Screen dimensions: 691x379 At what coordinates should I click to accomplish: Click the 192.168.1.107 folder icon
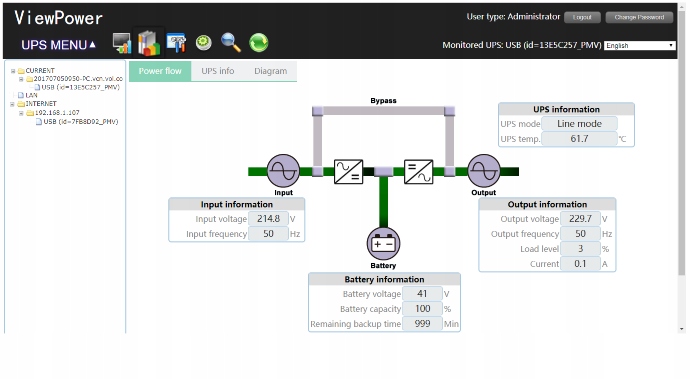30,113
